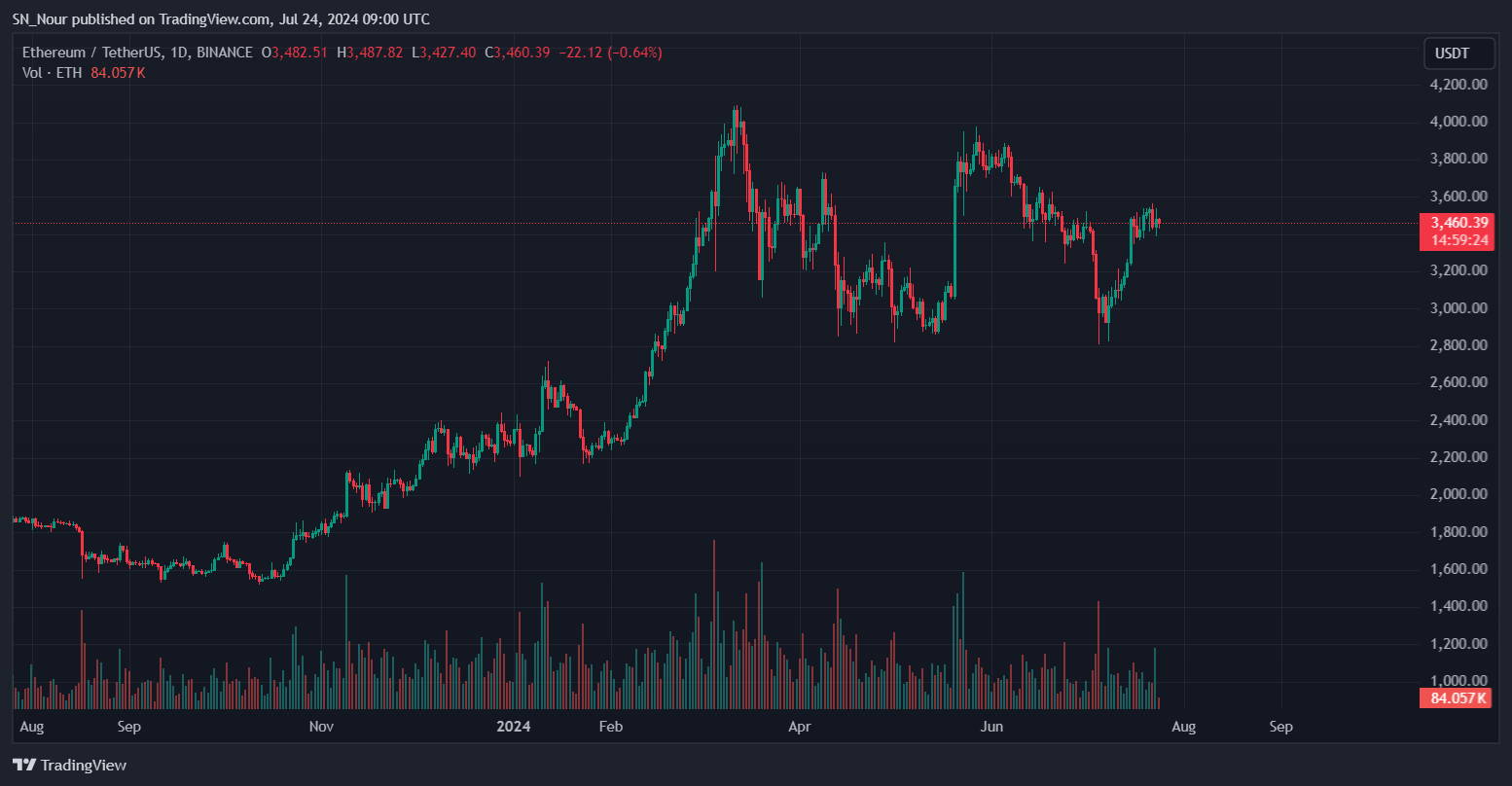This screenshot has height=786, width=1512.
Task: Click the Apr label on time axis
Action: (800, 727)
